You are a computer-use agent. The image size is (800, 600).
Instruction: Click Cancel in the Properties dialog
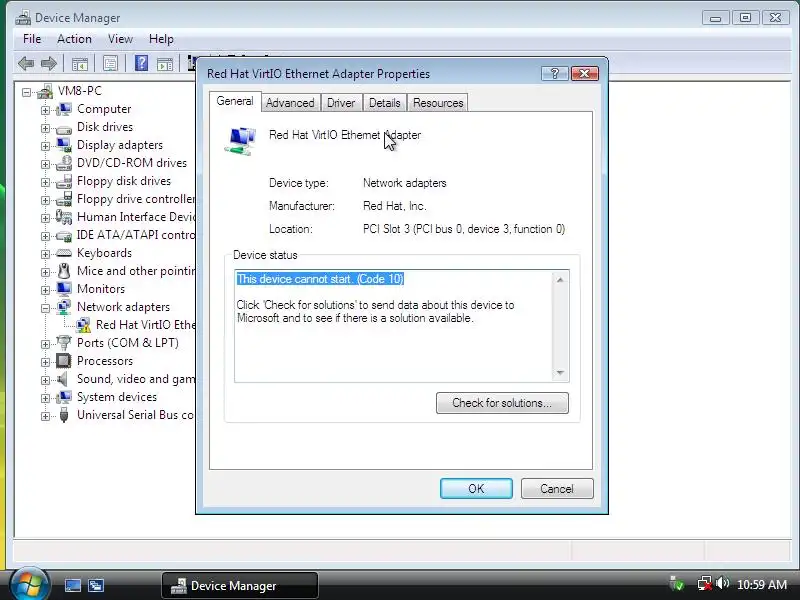557,489
